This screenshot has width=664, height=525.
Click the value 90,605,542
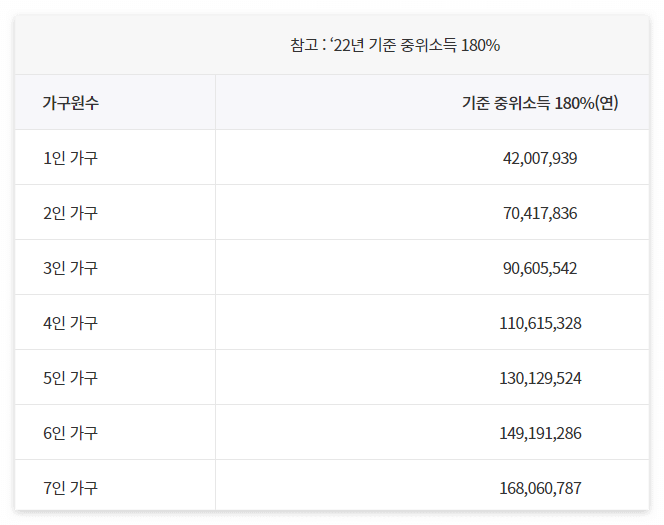[x=540, y=268]
